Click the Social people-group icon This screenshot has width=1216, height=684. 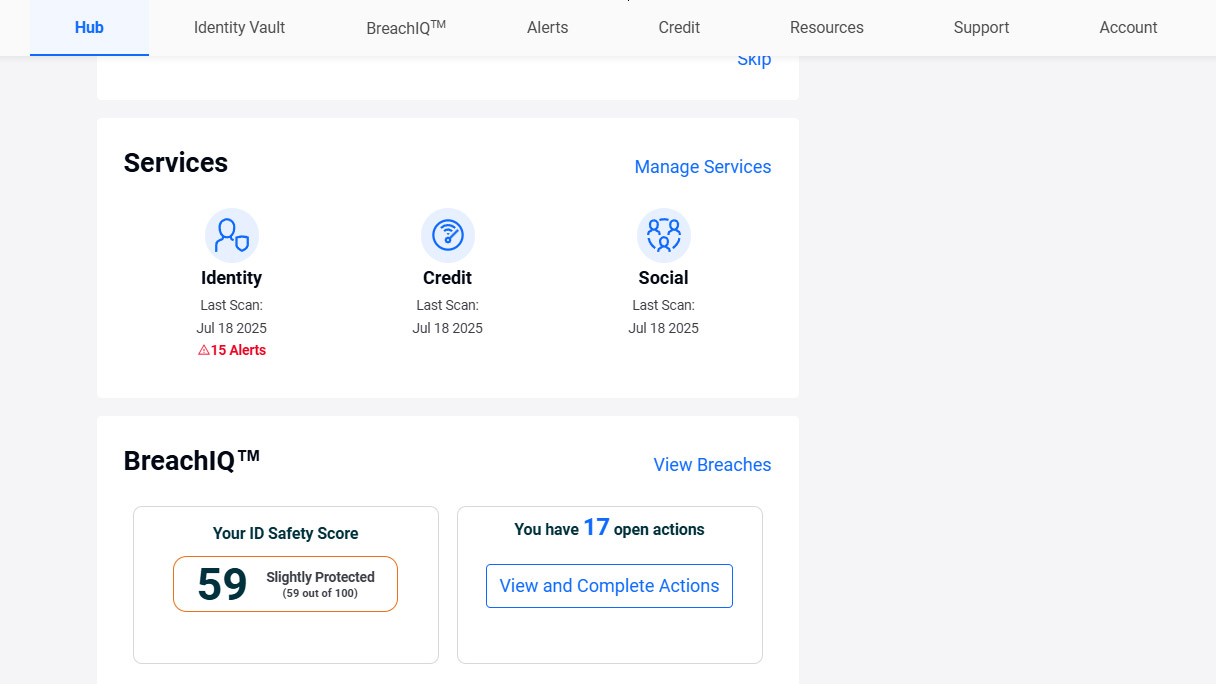pos(663,236)
